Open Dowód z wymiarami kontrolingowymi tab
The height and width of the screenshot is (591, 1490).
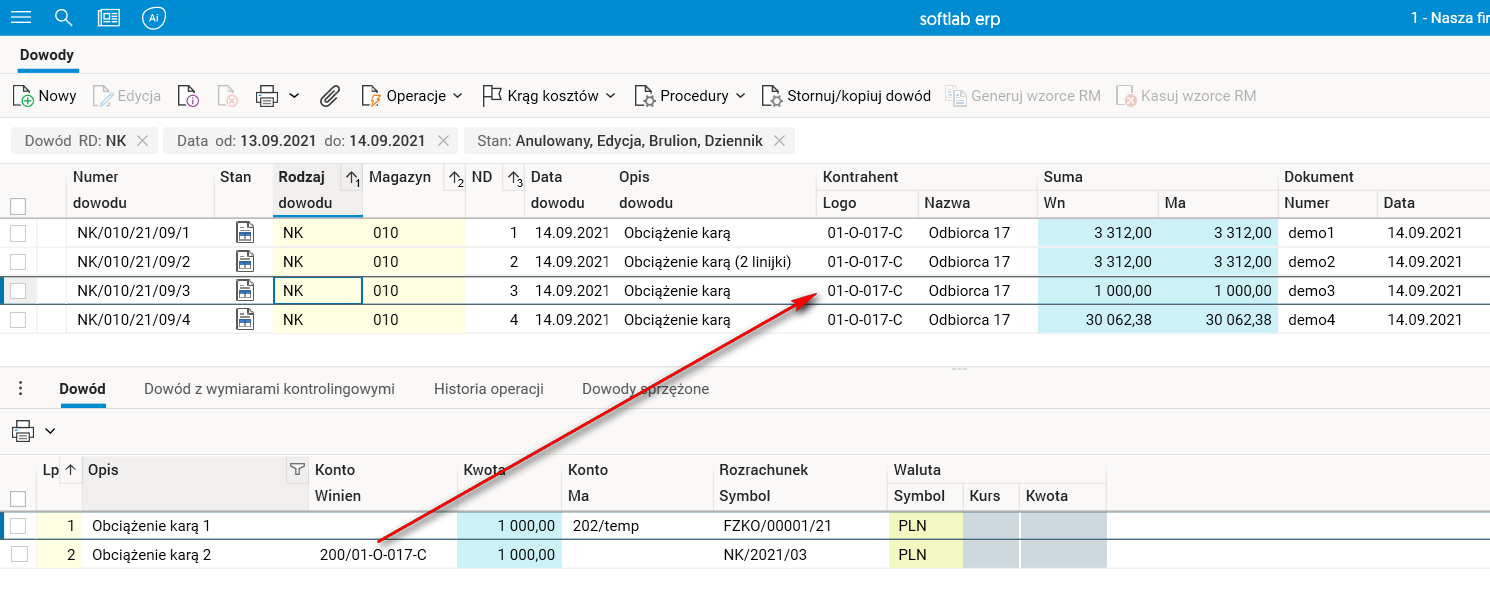pos(269,389)
